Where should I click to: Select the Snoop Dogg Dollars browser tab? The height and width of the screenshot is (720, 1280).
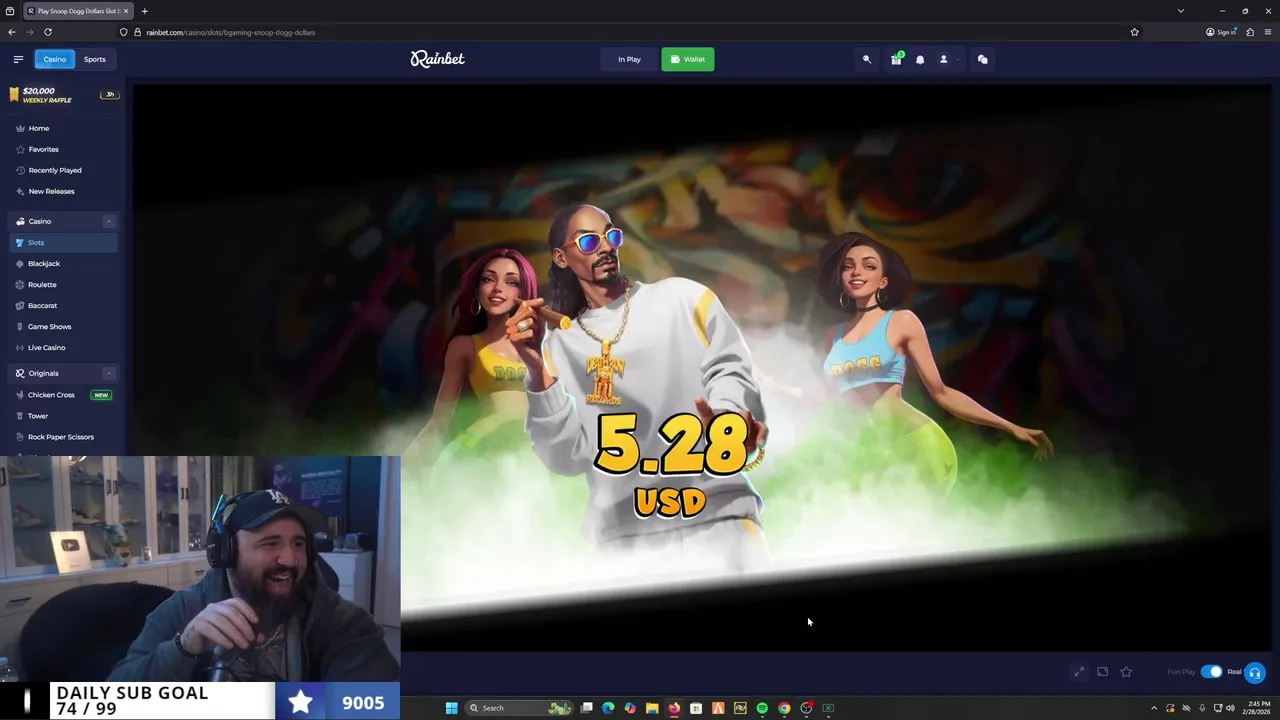point(78,11)
